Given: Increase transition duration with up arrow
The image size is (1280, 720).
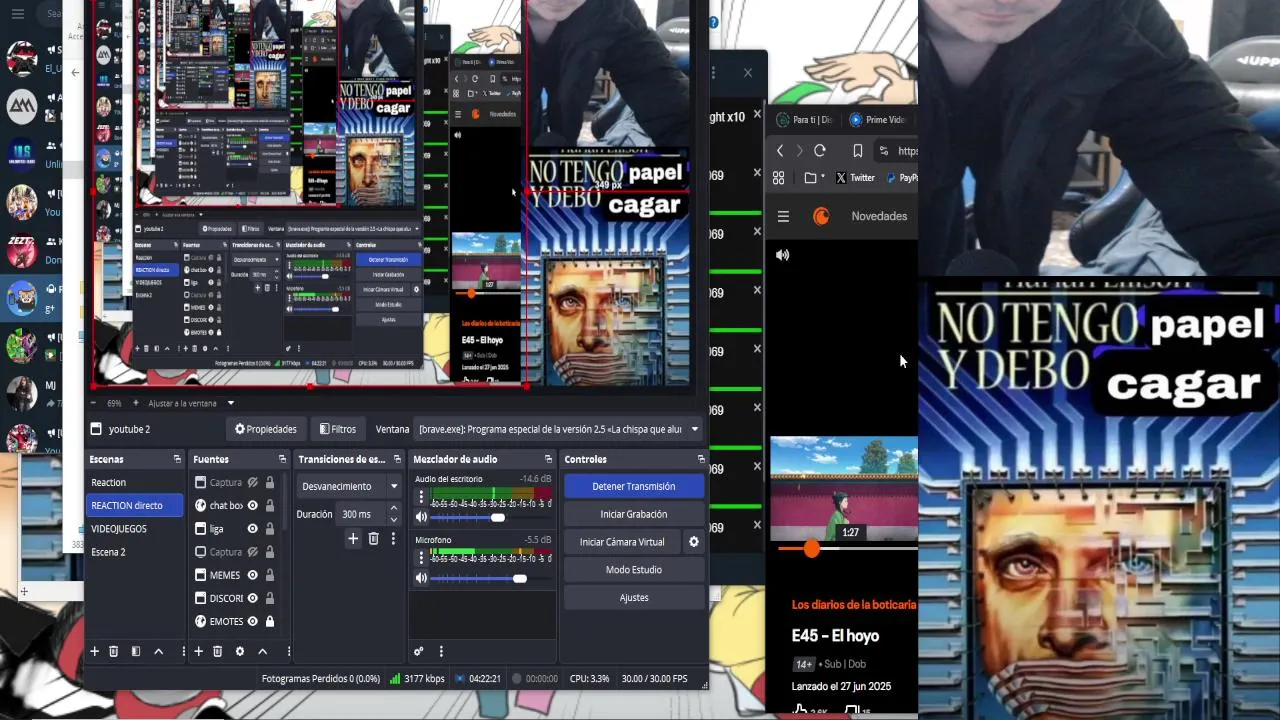Looking at the screenshot, I should coord(394,509).
